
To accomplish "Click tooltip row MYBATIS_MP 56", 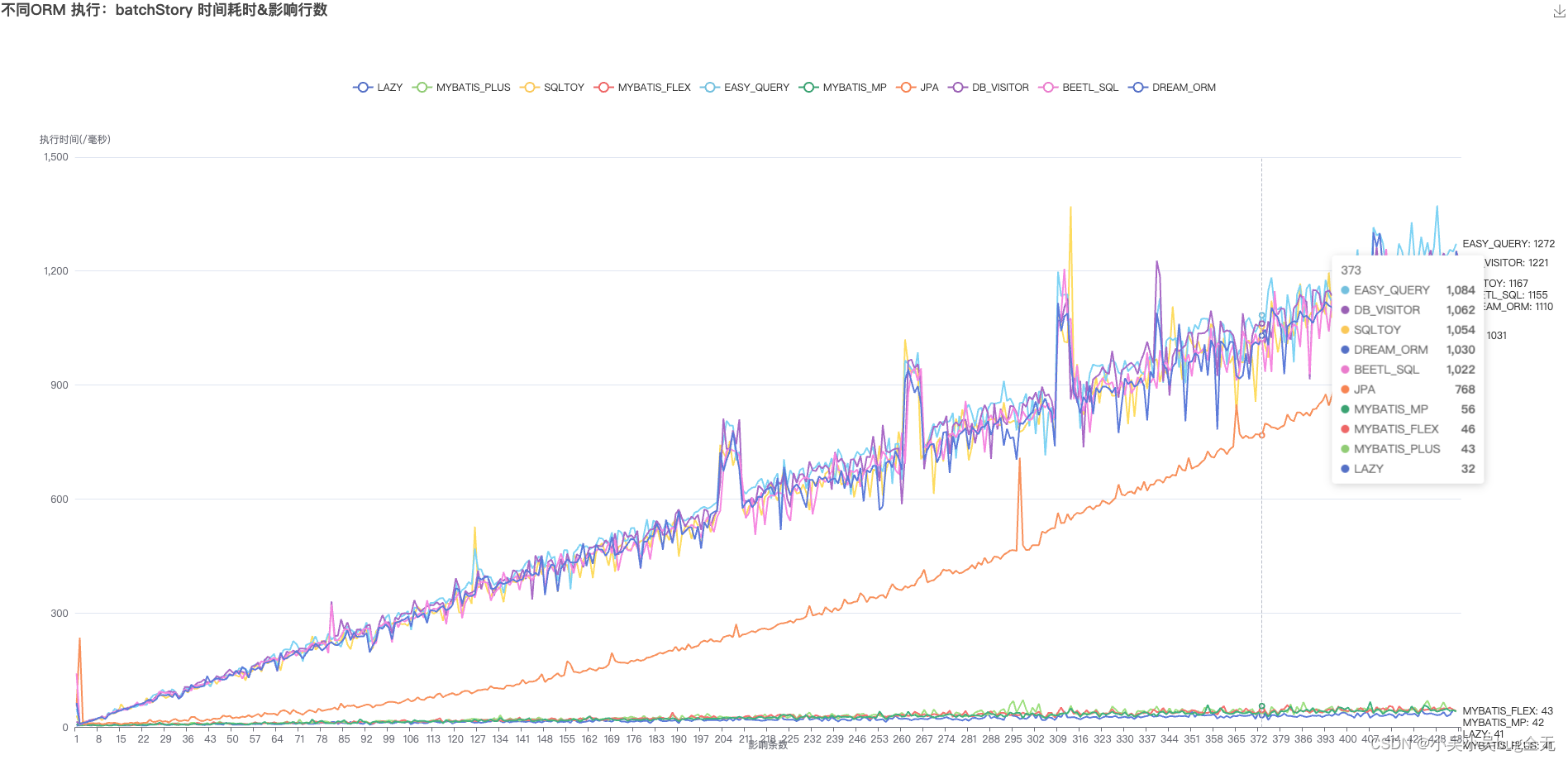I will pos(1408,409).
